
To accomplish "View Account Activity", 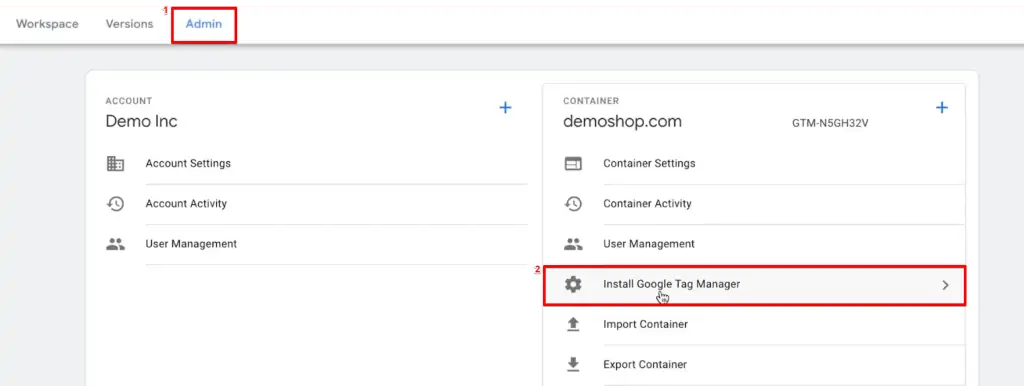I will pyautogui.click(x=186, y=204).
